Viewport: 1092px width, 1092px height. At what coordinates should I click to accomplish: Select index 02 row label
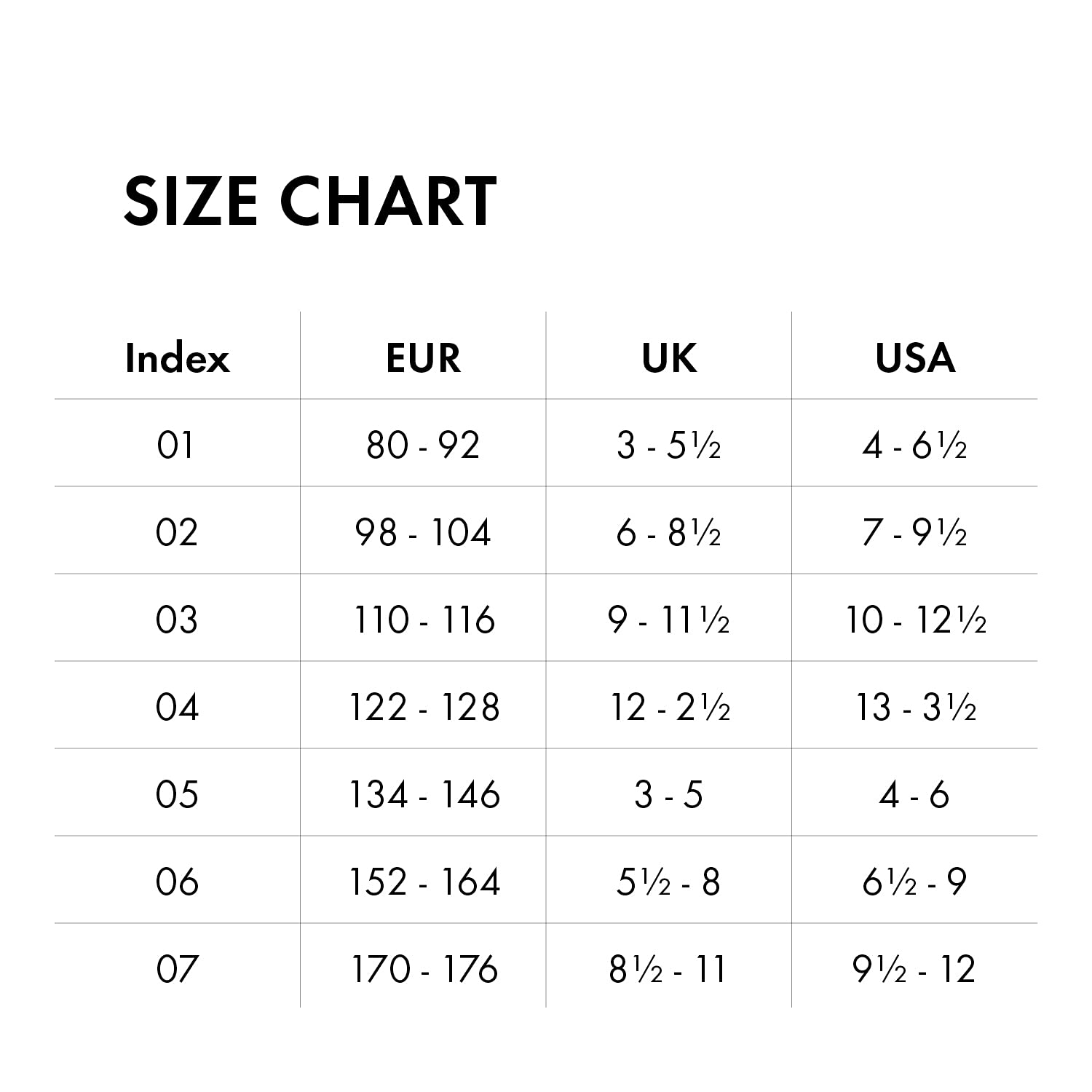click(177, 532)
